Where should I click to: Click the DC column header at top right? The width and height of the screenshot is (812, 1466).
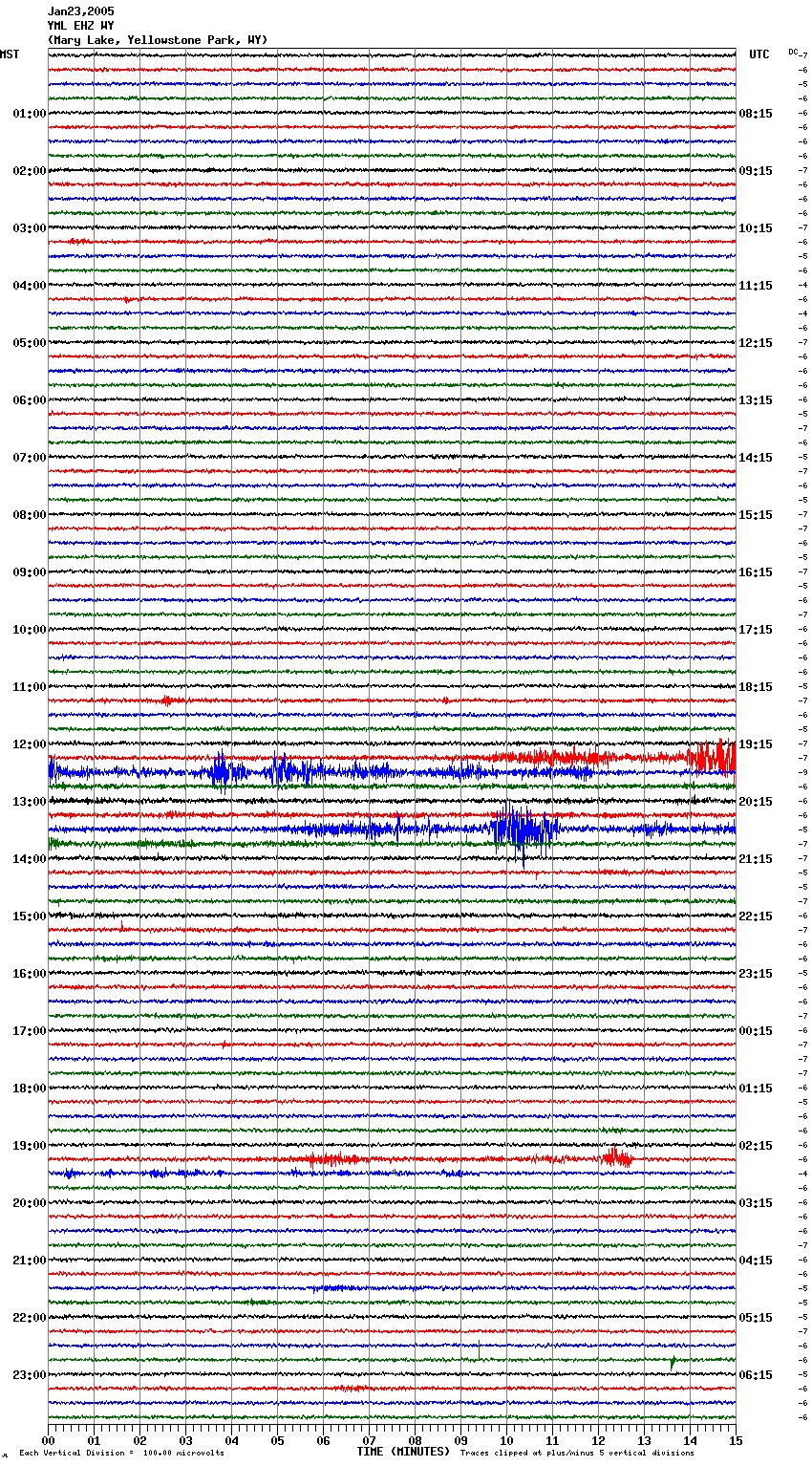[x=793, y=52]
